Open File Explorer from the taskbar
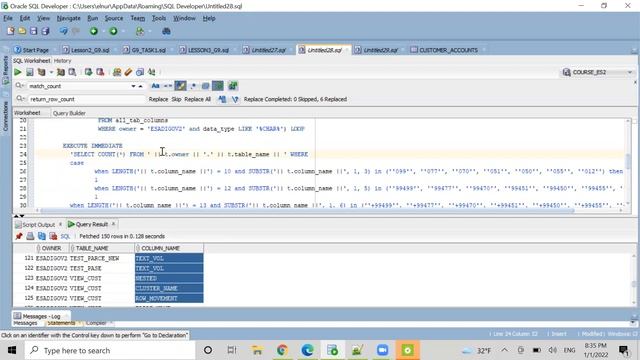This screenshot has width=640, height=360. point(257,350)
